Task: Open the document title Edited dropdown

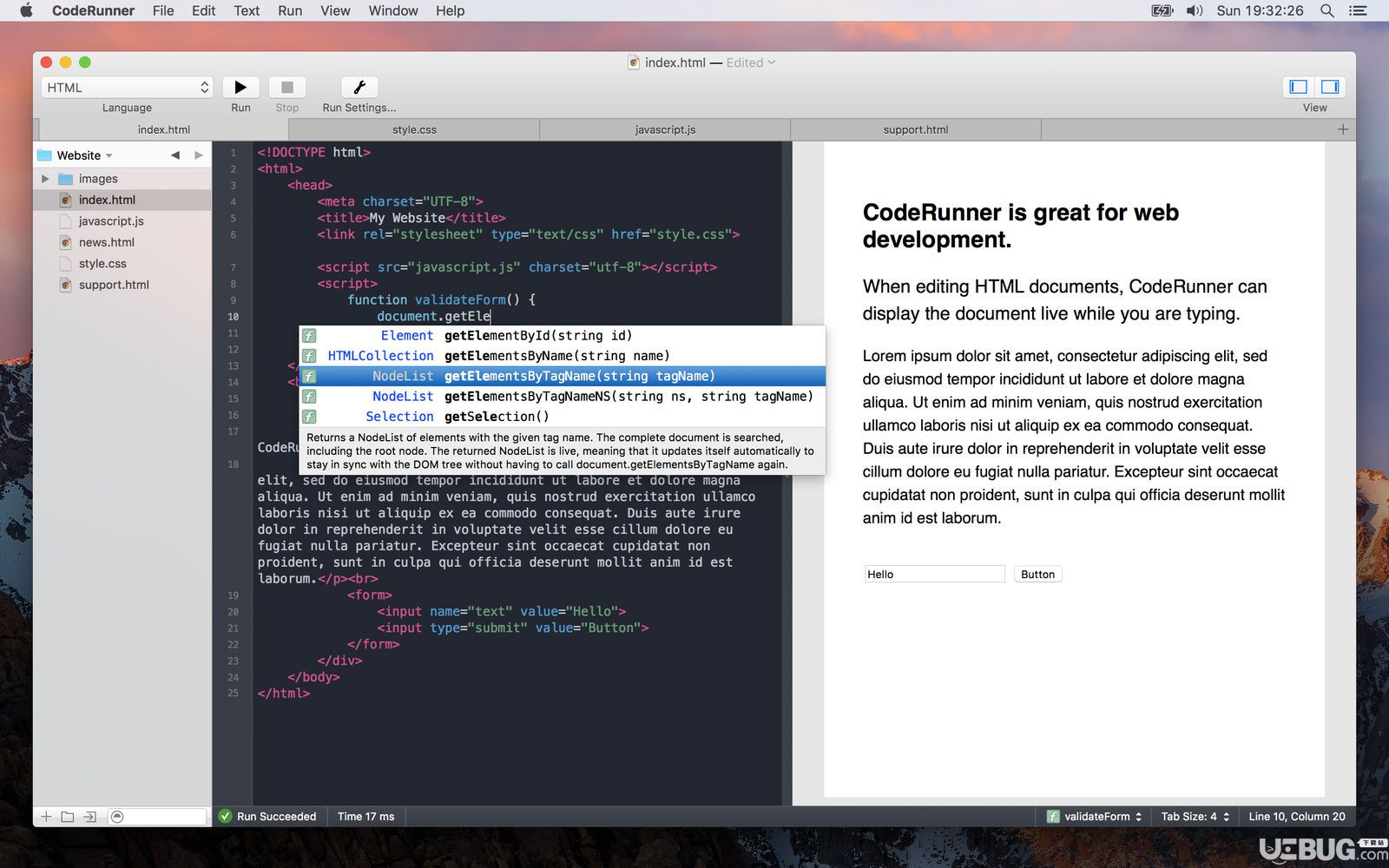Action: pyautogui.click(x=750, y=62)
